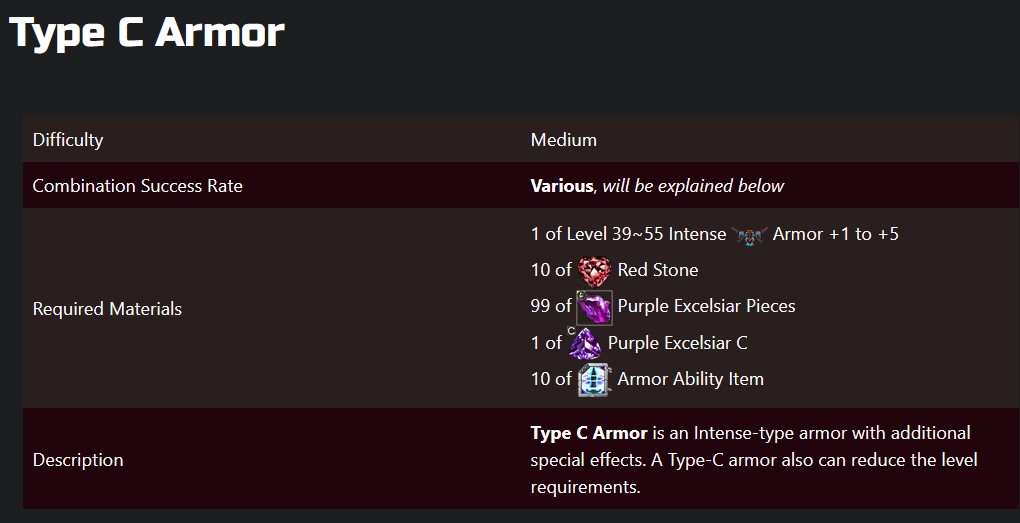Click the Type C Armor page heading
Viewport: 1020px width, 523px height.
click(147, 33)
